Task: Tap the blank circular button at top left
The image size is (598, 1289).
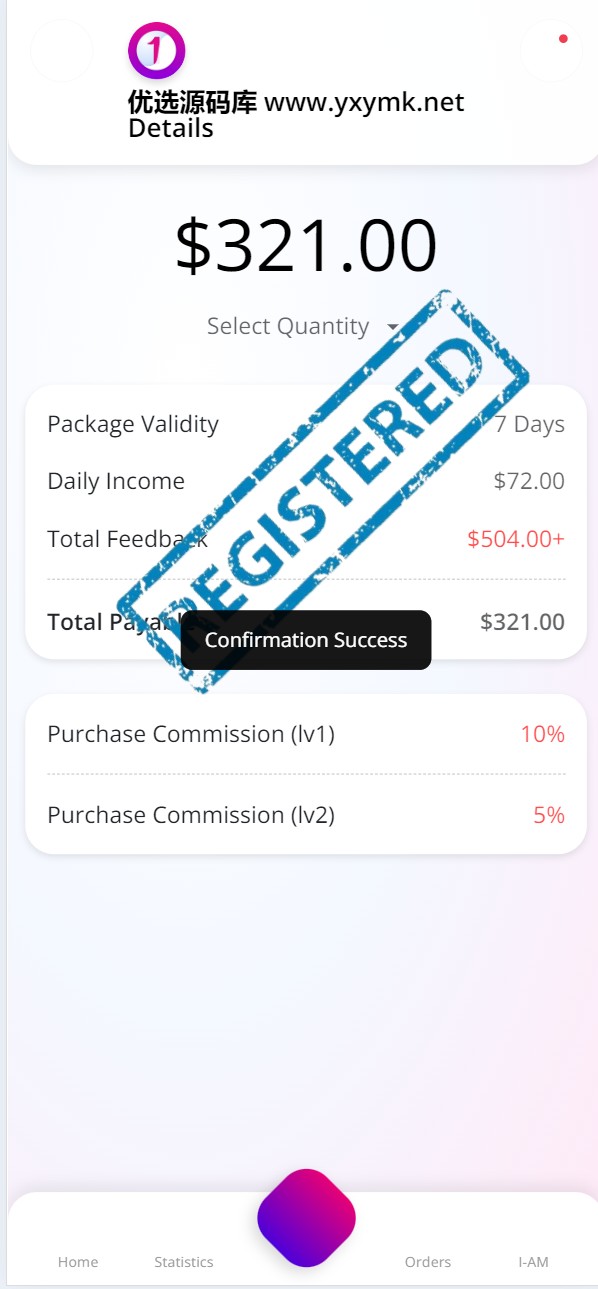Action: click(x=62, y=50)
